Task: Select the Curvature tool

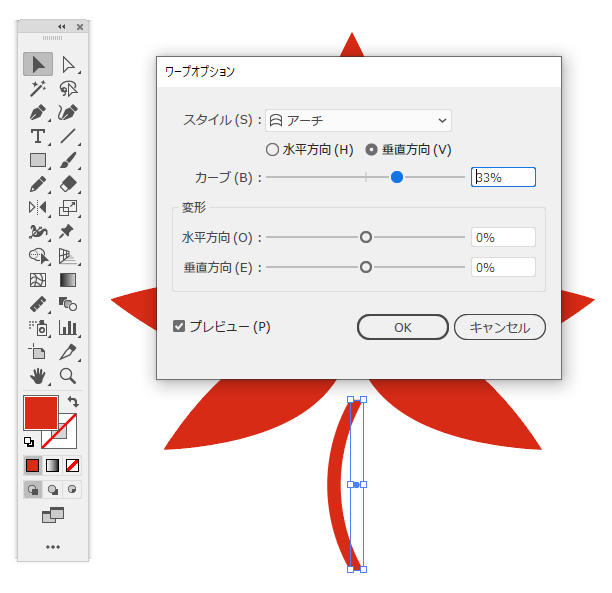Action: 68,113
